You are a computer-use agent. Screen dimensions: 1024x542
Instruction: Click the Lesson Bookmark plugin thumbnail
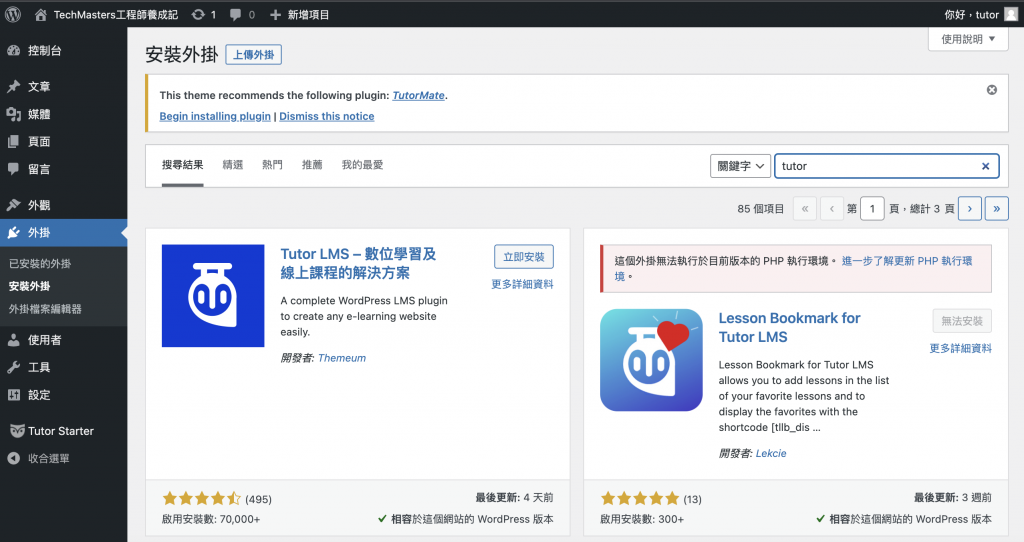[651, 360]
